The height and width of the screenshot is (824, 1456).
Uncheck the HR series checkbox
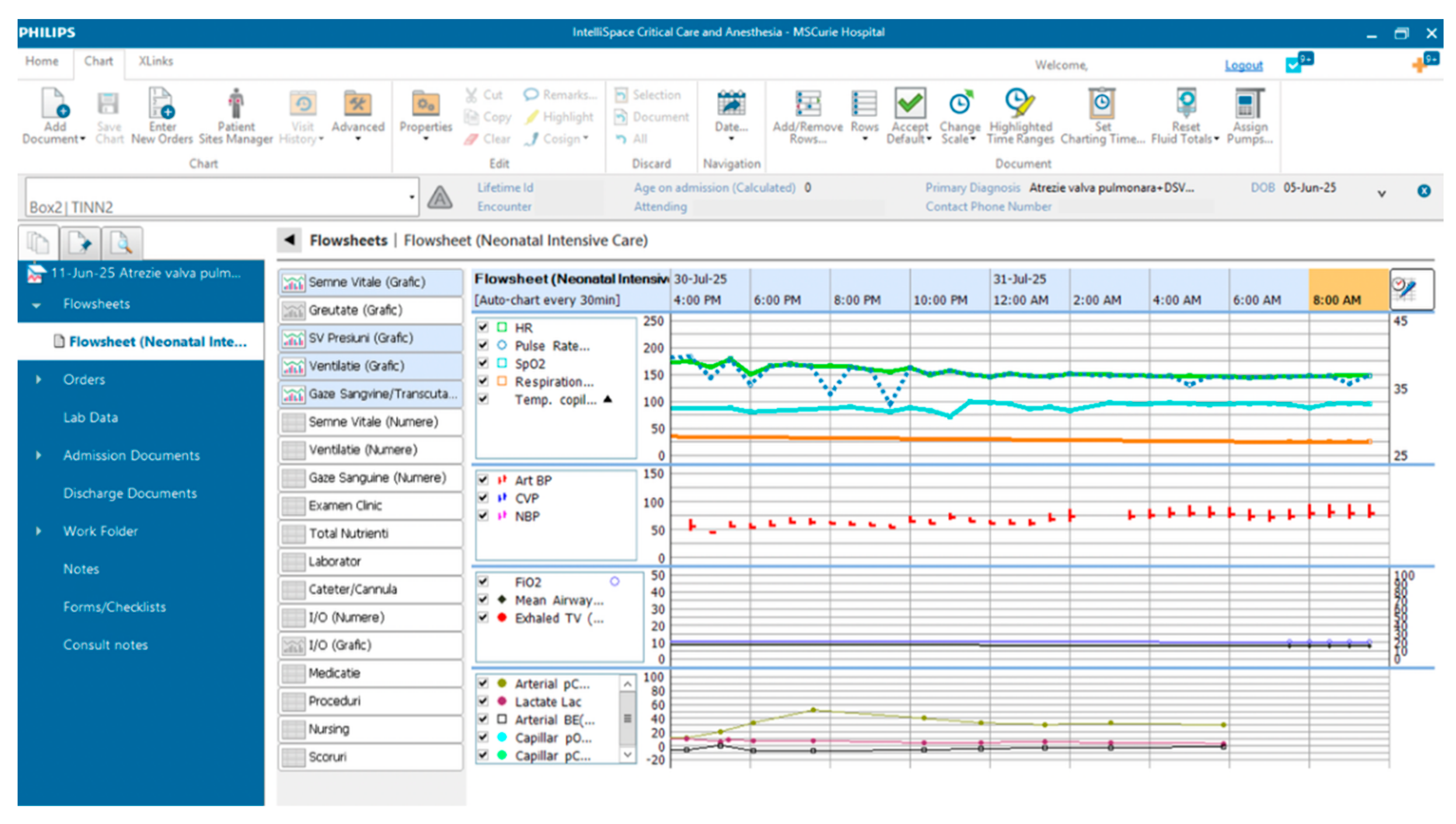483,327
